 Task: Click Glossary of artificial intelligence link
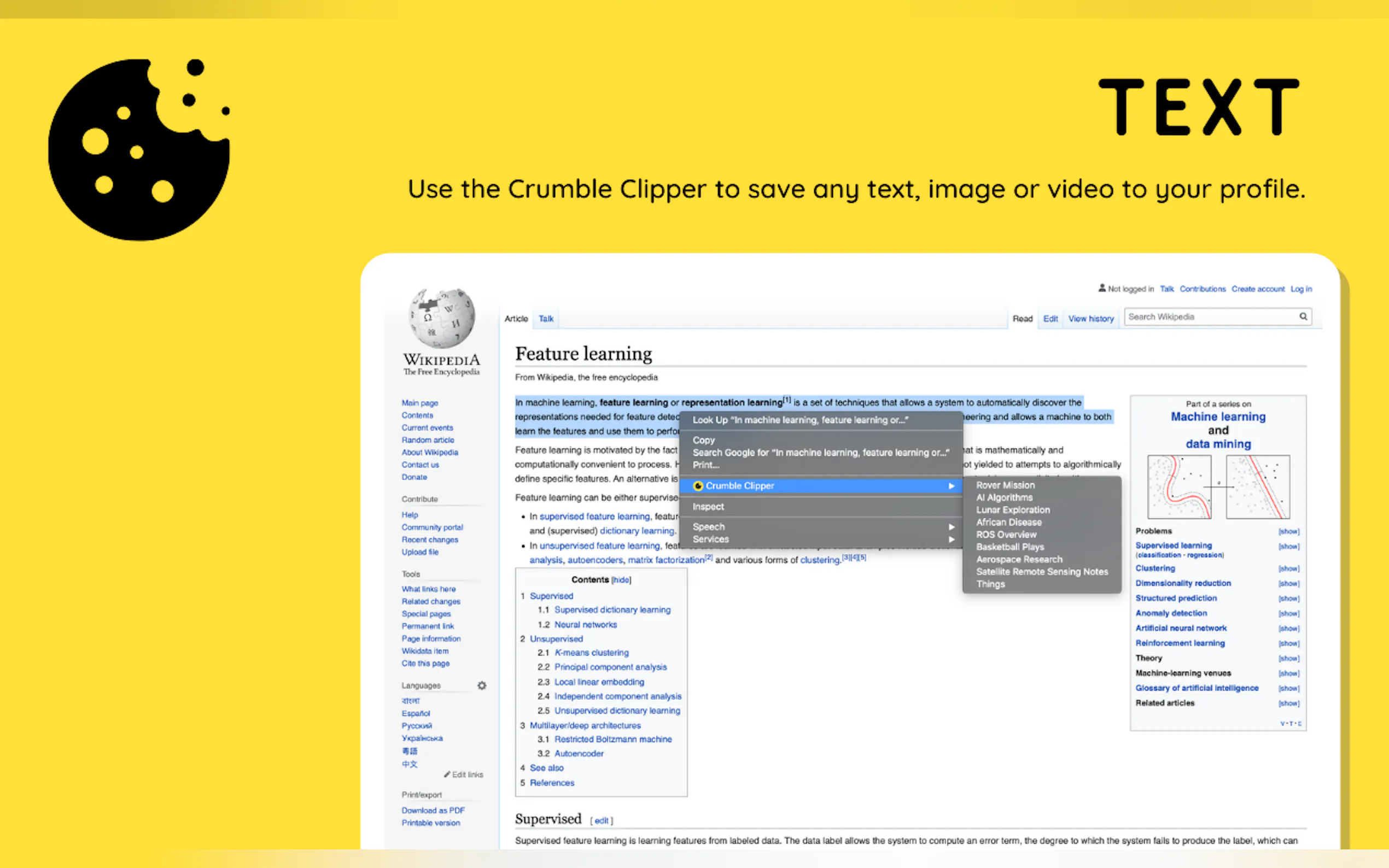(x=1197, y=688)
